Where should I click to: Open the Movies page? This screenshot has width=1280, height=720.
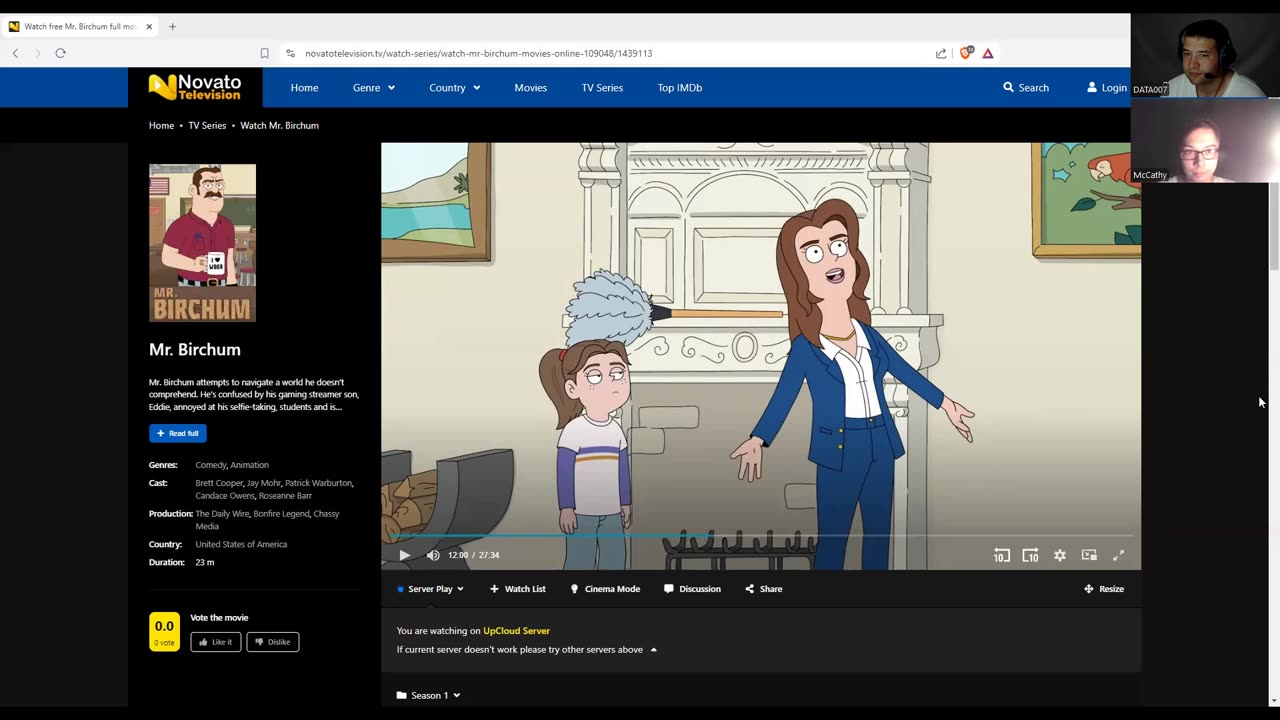[530, 88]
